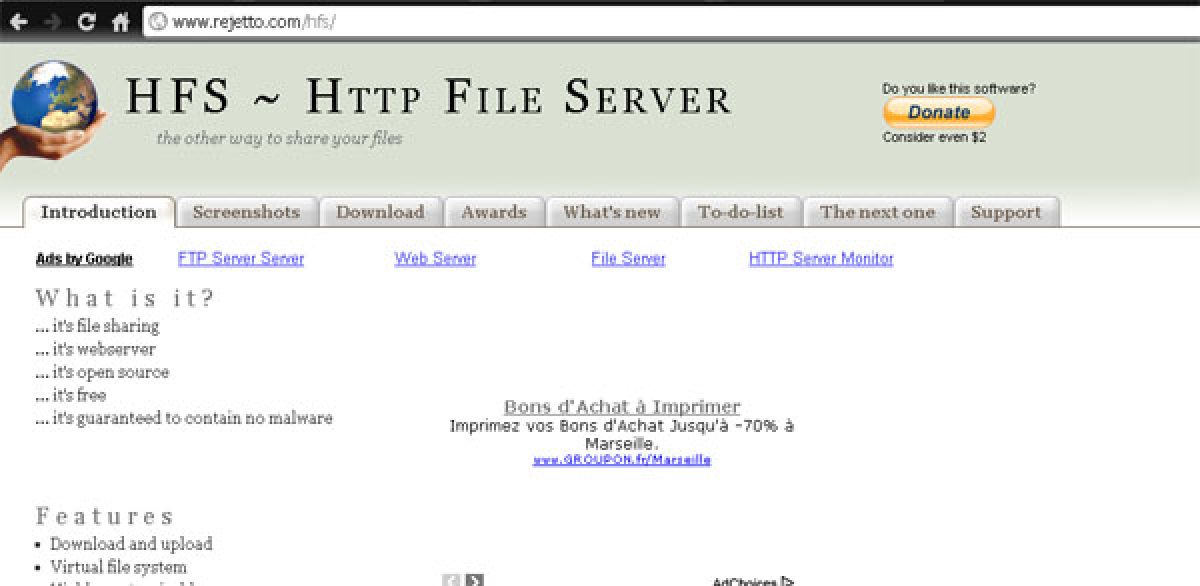This screenshot has width=1200, height=586.
Task: Click 'Do you like this software?' text
Action: pos(959,89)
